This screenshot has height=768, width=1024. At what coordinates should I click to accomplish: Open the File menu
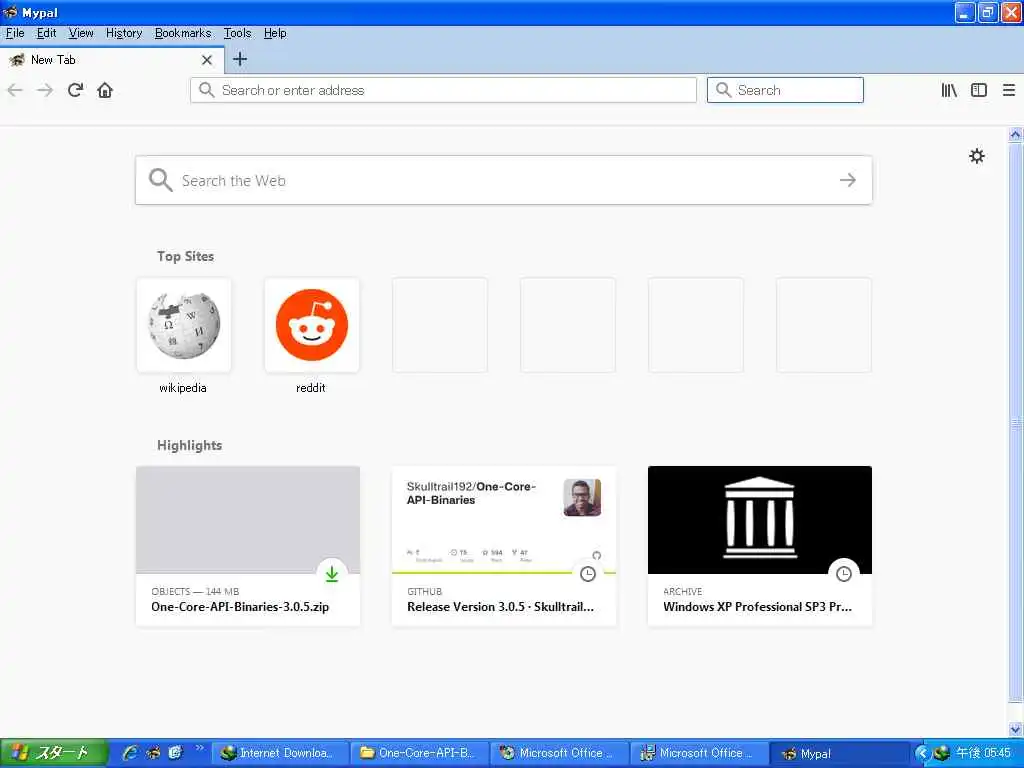[15, 33]
